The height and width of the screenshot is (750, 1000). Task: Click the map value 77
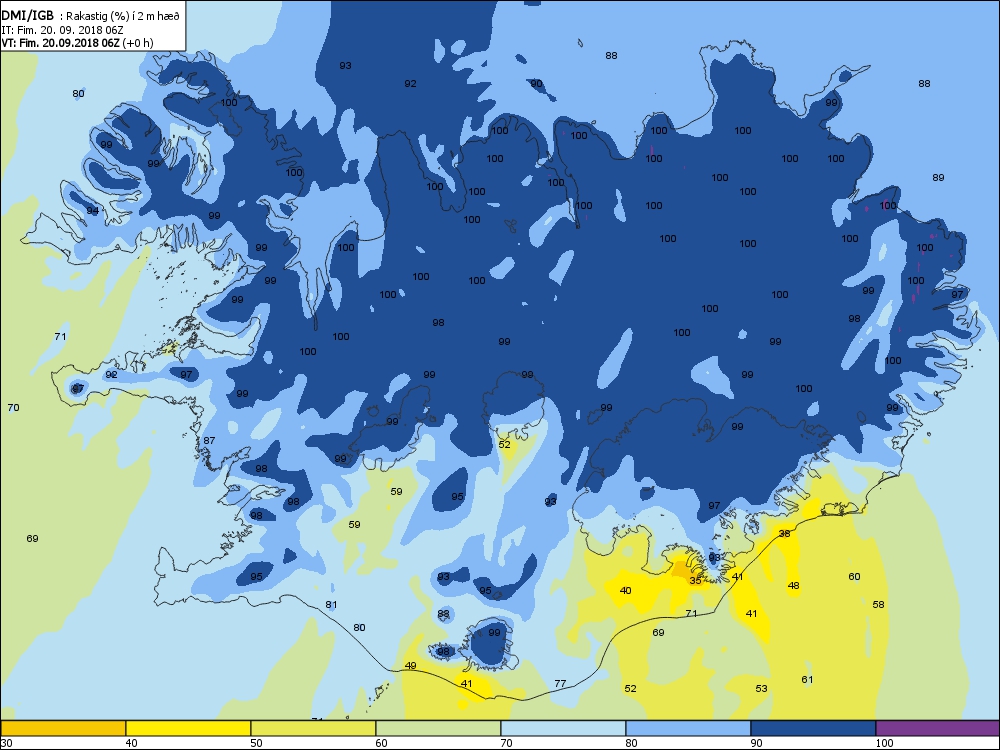560,684
